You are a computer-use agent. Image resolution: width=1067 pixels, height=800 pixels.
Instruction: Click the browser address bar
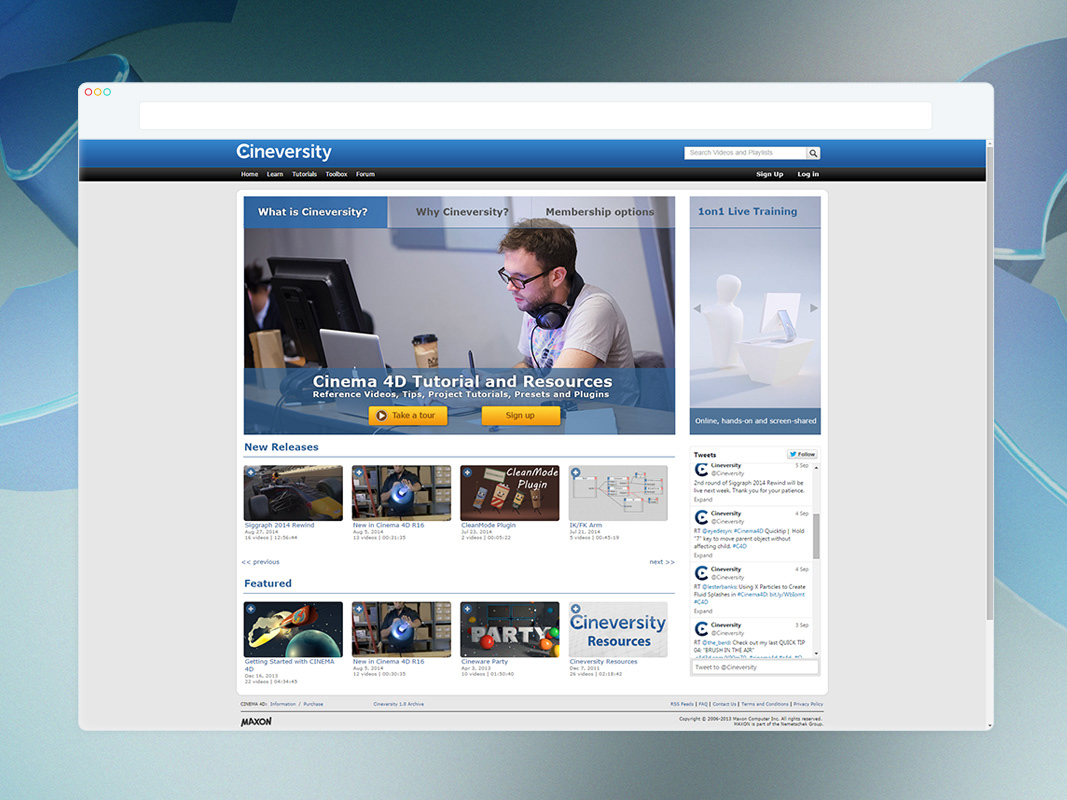536,116
